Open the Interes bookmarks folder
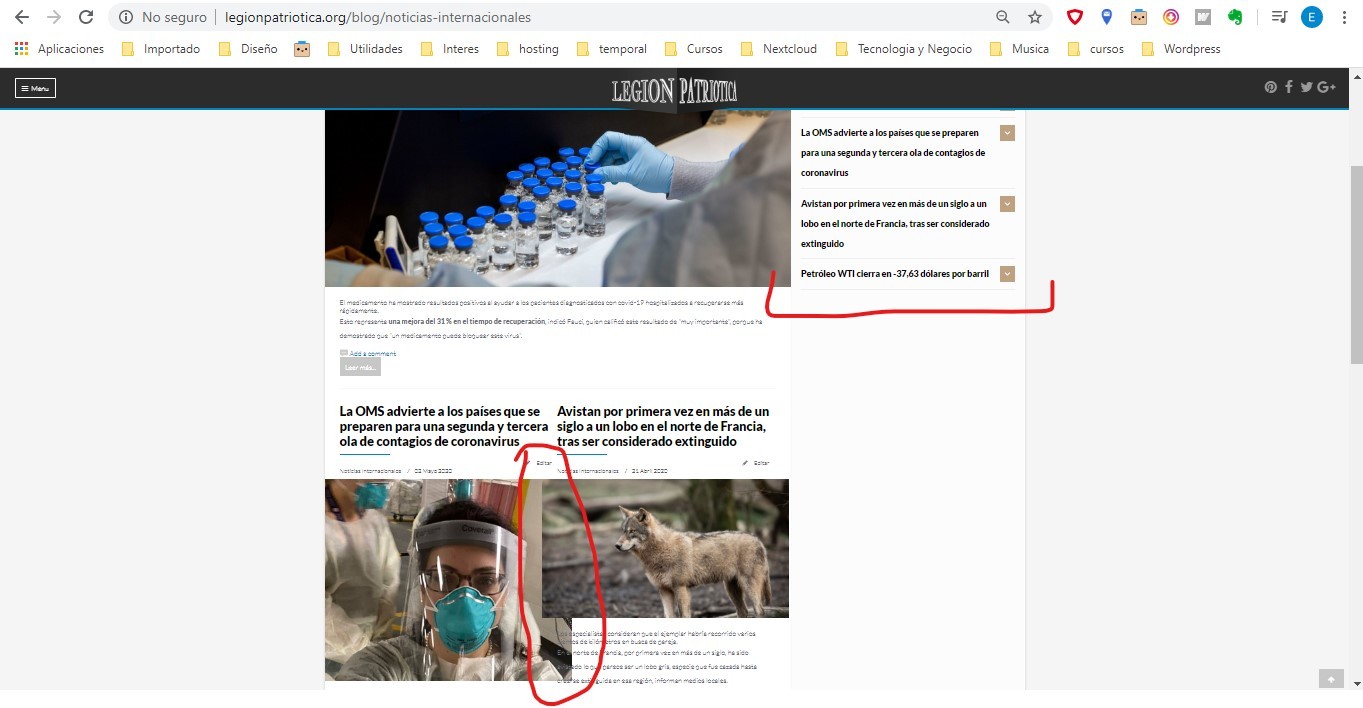The height and width of the screenshot is (708, 1363). tap(450, 49)
